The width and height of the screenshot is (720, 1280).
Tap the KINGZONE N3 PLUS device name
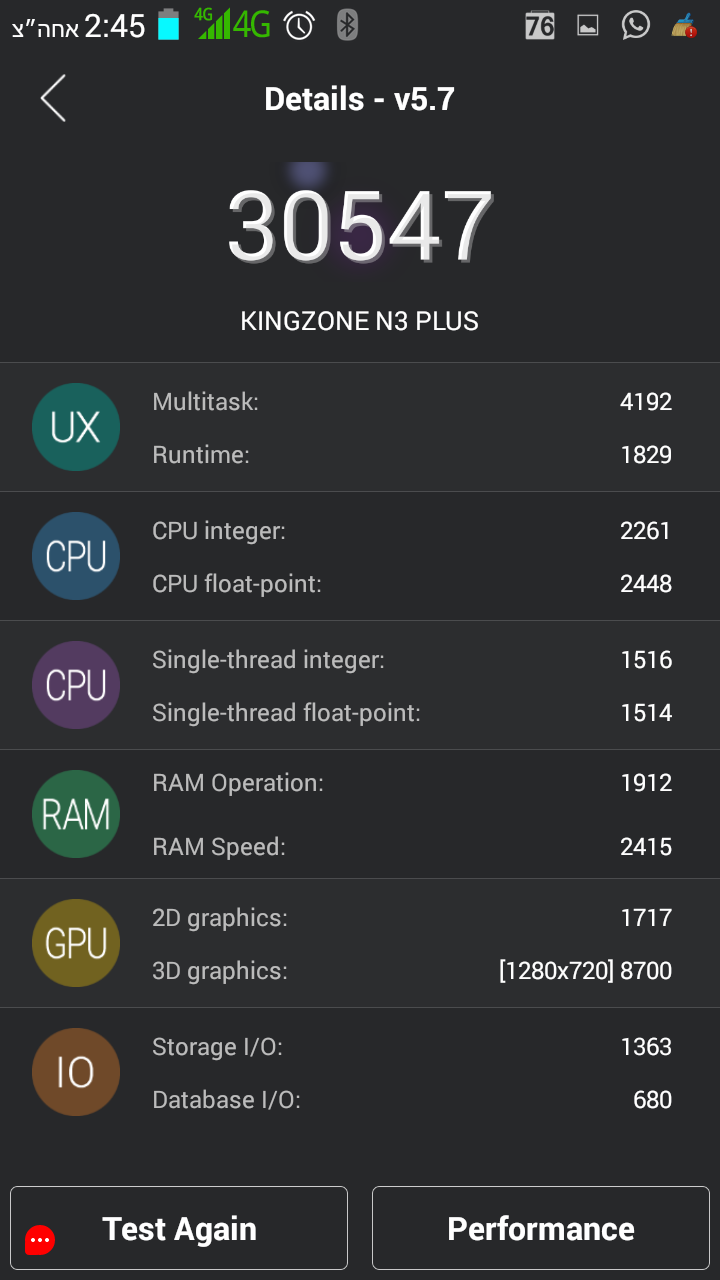point(360,321)
